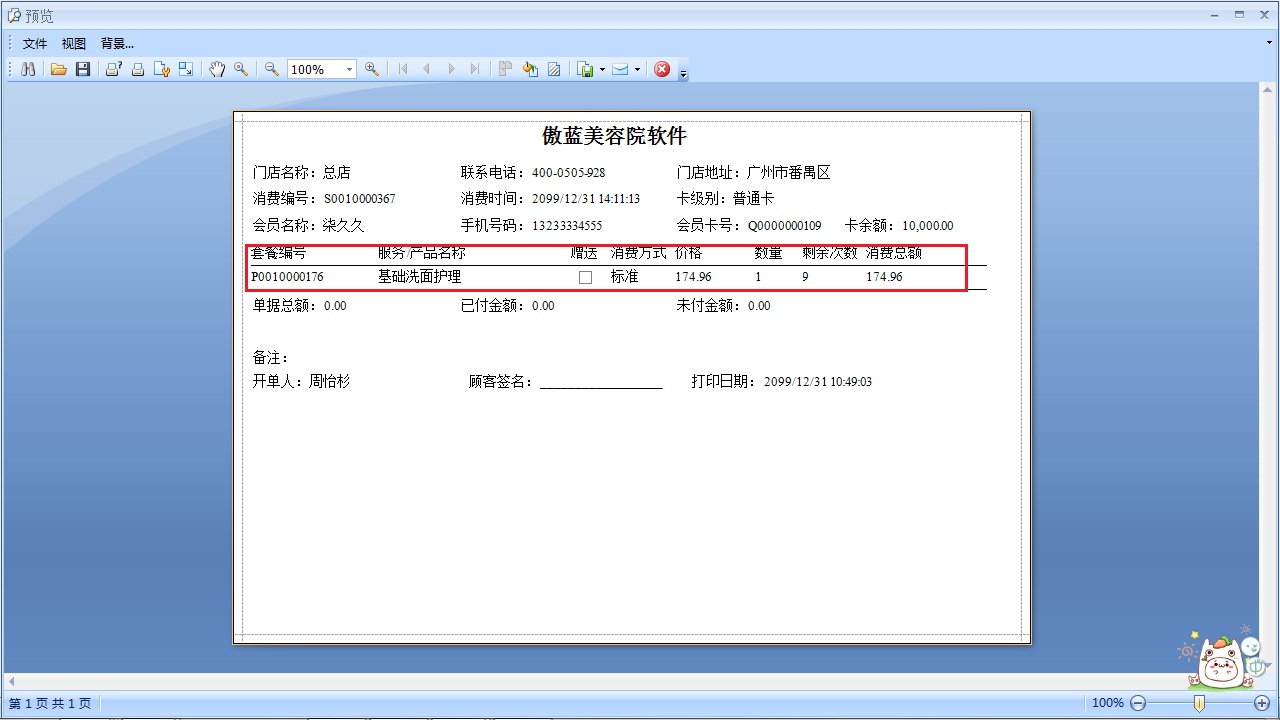Click the 背景... menu item
The image size is (1280, 720).
pyautogui.click(x=117, y=43)
